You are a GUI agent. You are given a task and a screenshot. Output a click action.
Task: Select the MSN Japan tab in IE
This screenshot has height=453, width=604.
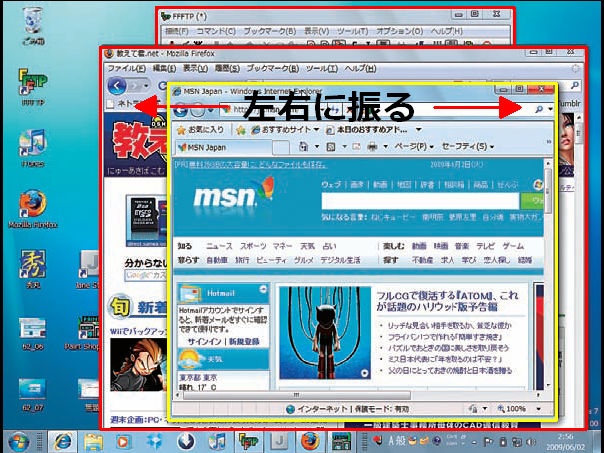(x=224, y=147)
